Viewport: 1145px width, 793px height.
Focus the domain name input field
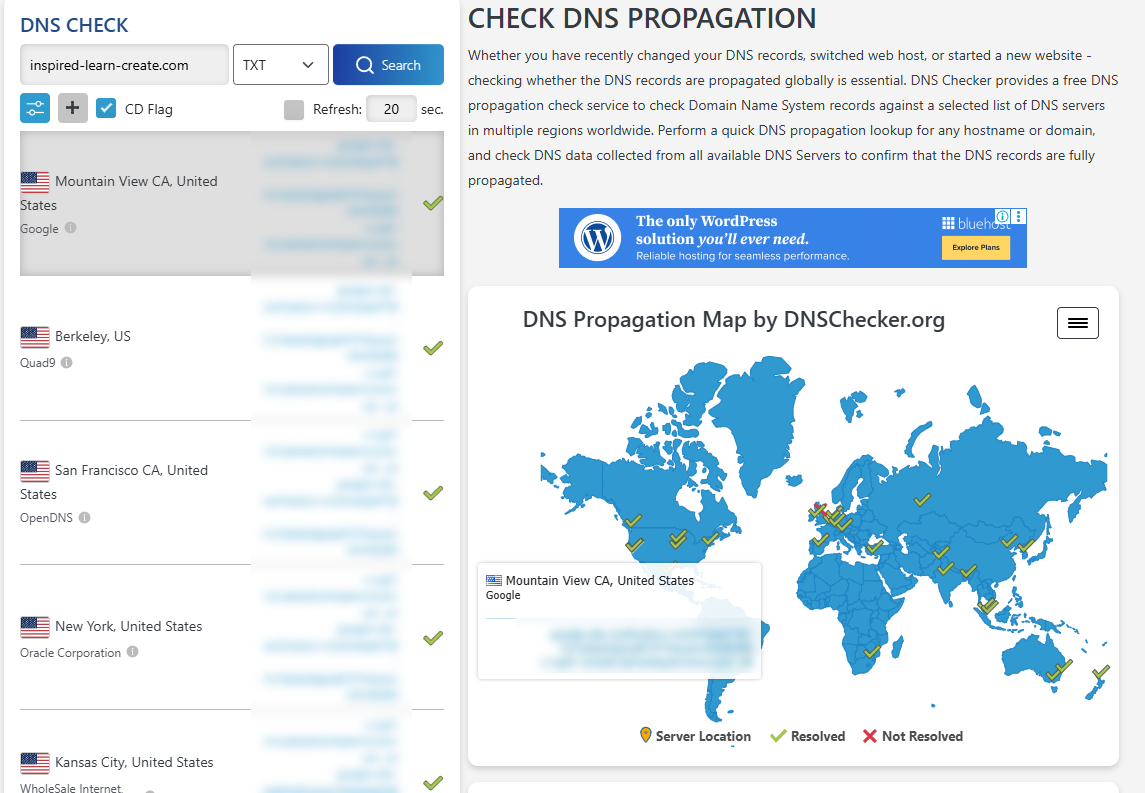click(x=124, y=65)
